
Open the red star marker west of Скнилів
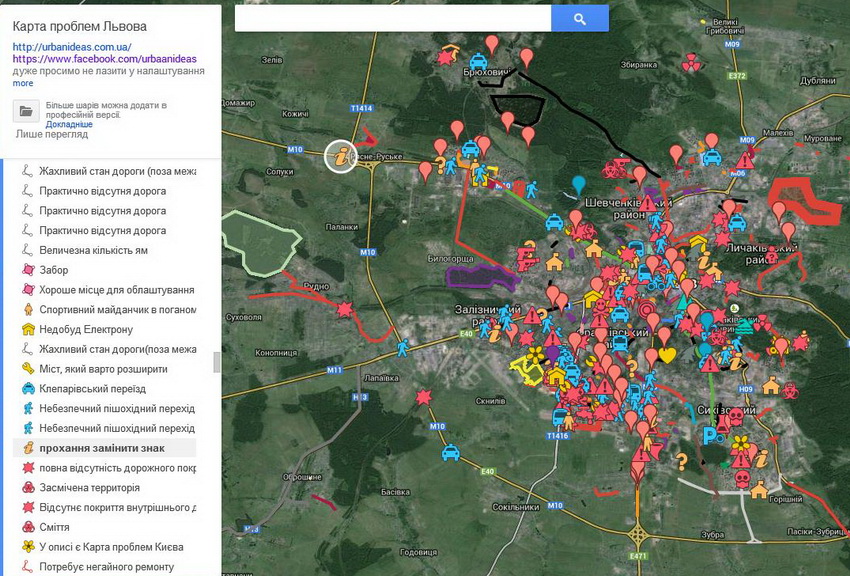point(423,397)
